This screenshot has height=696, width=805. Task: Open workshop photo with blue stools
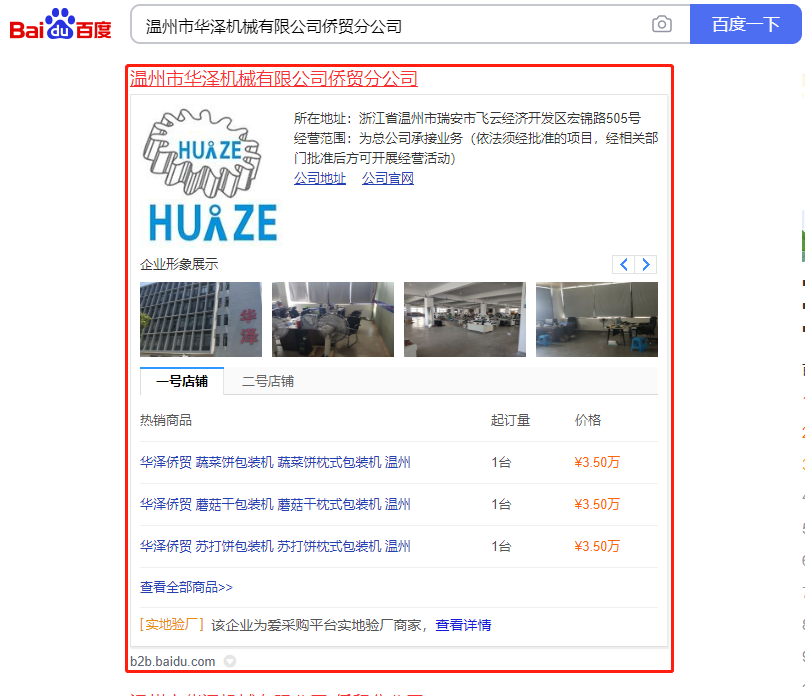coord(597,319)
